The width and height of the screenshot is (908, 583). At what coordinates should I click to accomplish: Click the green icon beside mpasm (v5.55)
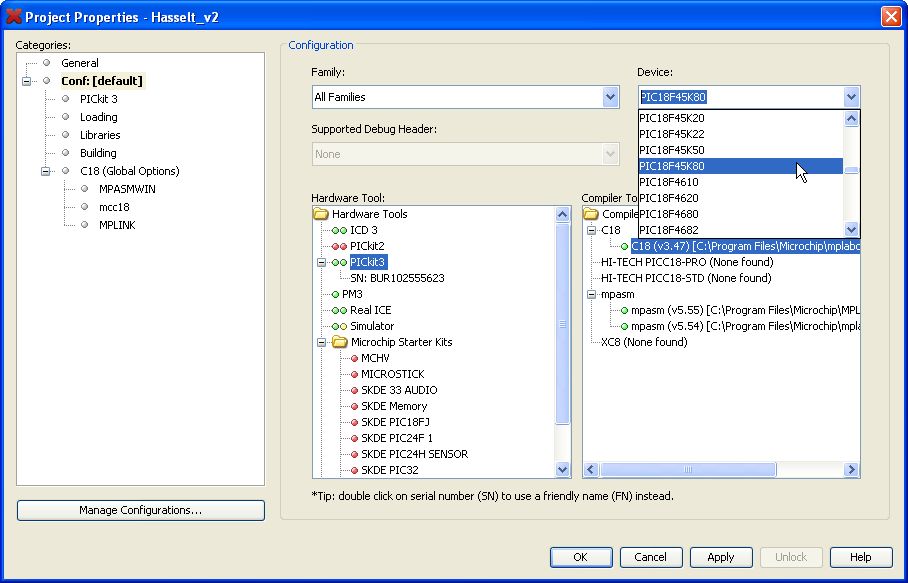point(625,310)
